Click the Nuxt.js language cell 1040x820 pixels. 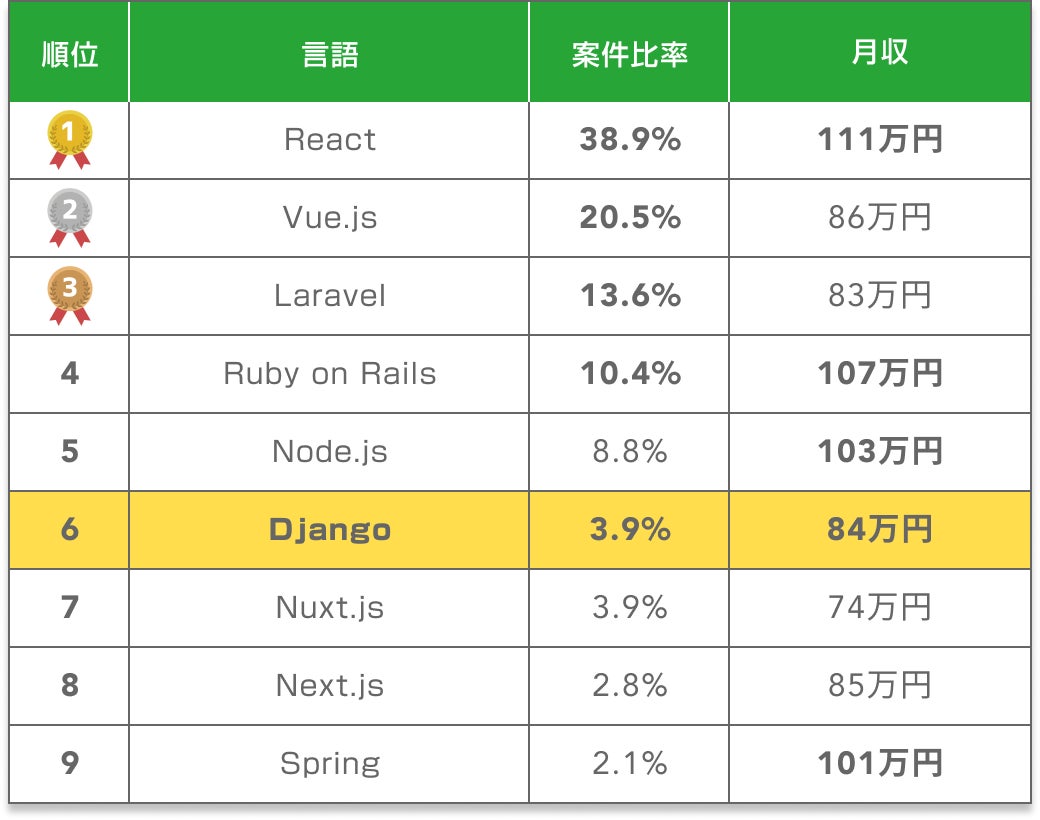click(329, 608)
